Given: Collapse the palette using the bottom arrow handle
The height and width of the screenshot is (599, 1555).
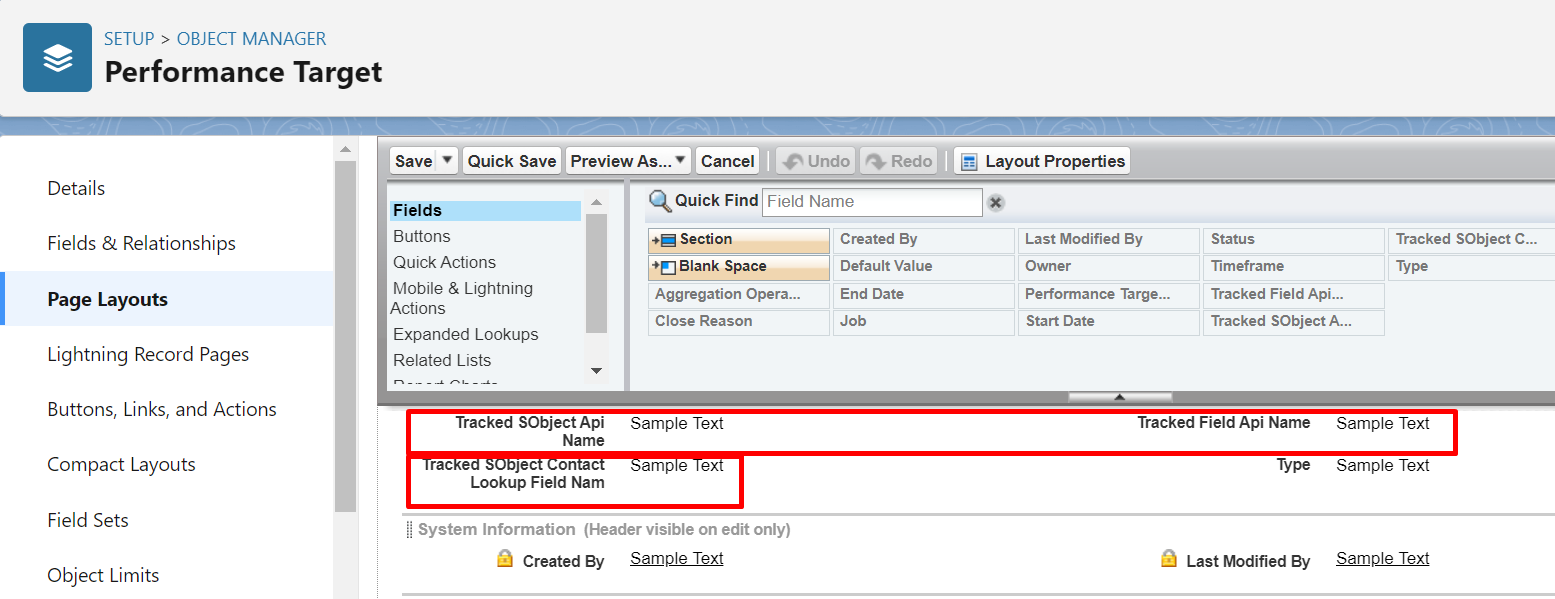Looking at the screenshot, I should coord(1119,397).
